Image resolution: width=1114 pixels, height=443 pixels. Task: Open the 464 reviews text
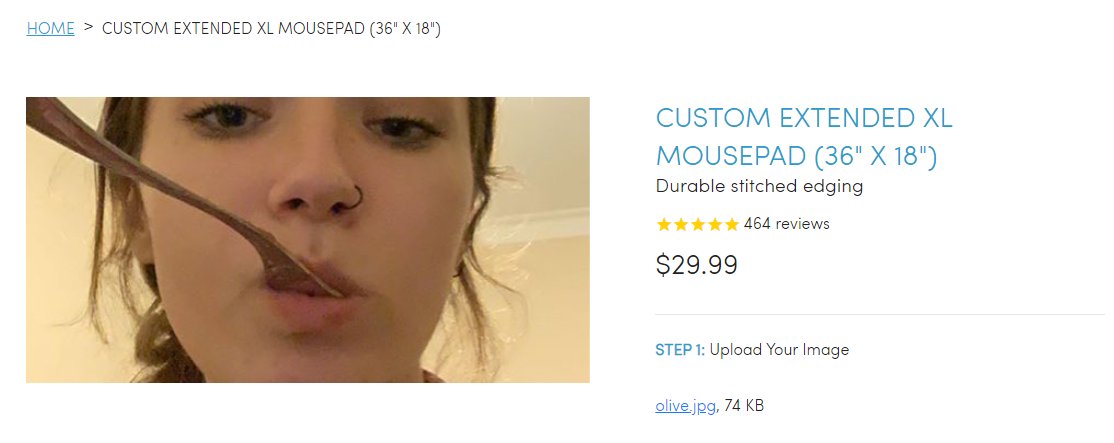point(786,224)
